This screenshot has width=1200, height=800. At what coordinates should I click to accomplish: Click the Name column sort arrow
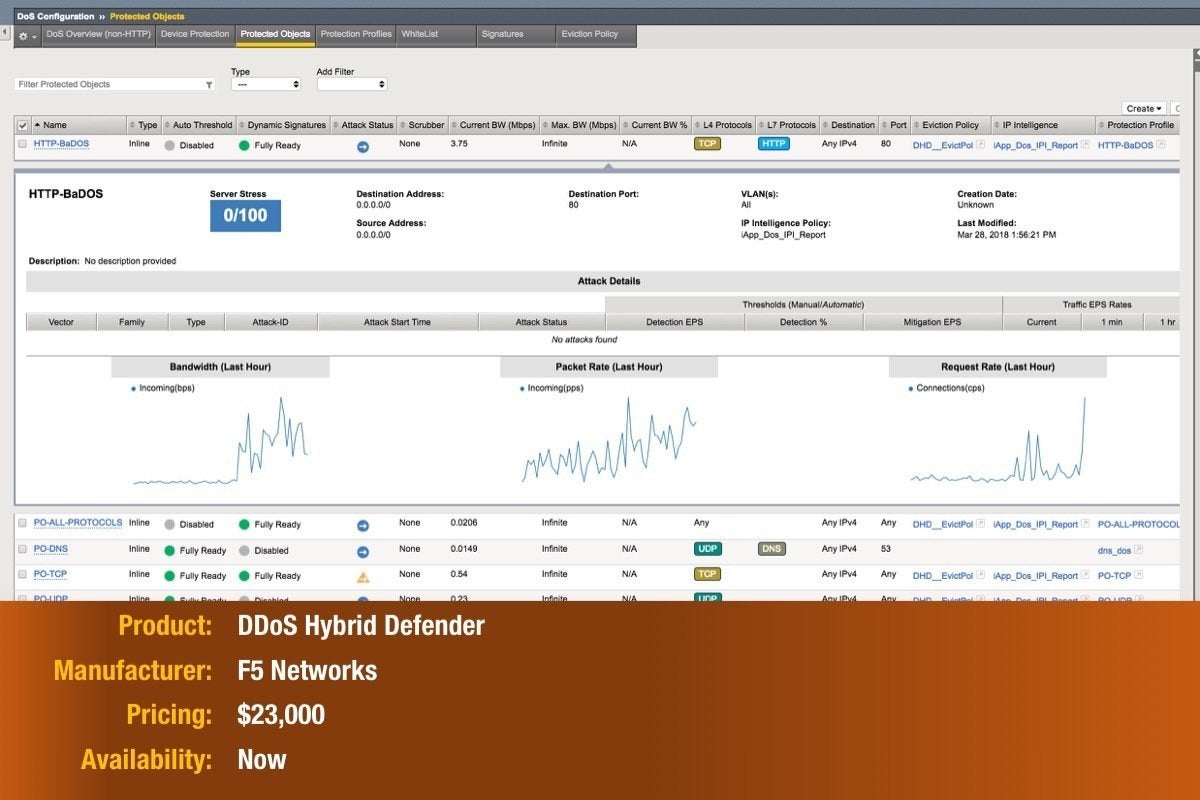click(38, 125)
